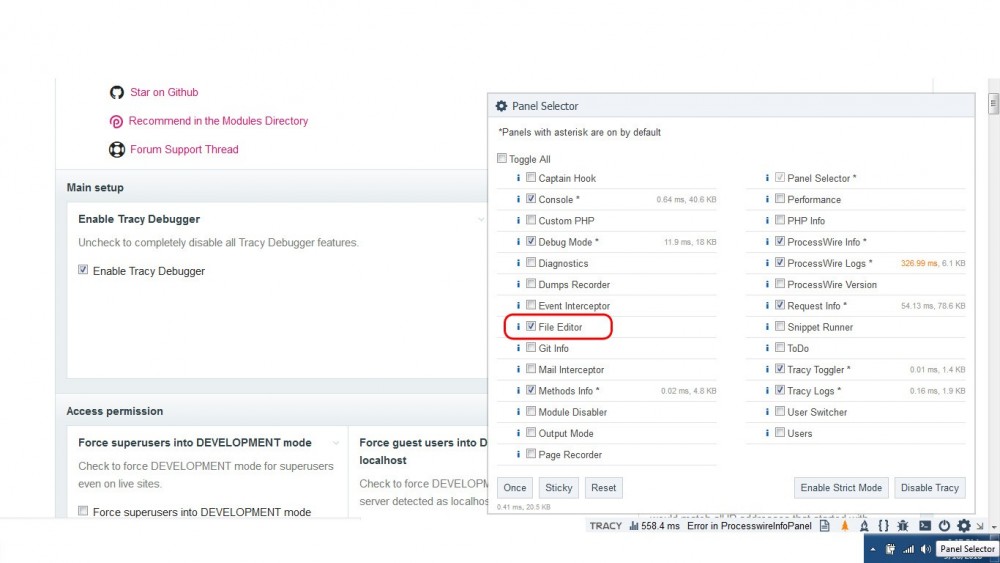Check the Toggle All checkbox
Screen dimensions: 1000x563
(x=502, y=159)
